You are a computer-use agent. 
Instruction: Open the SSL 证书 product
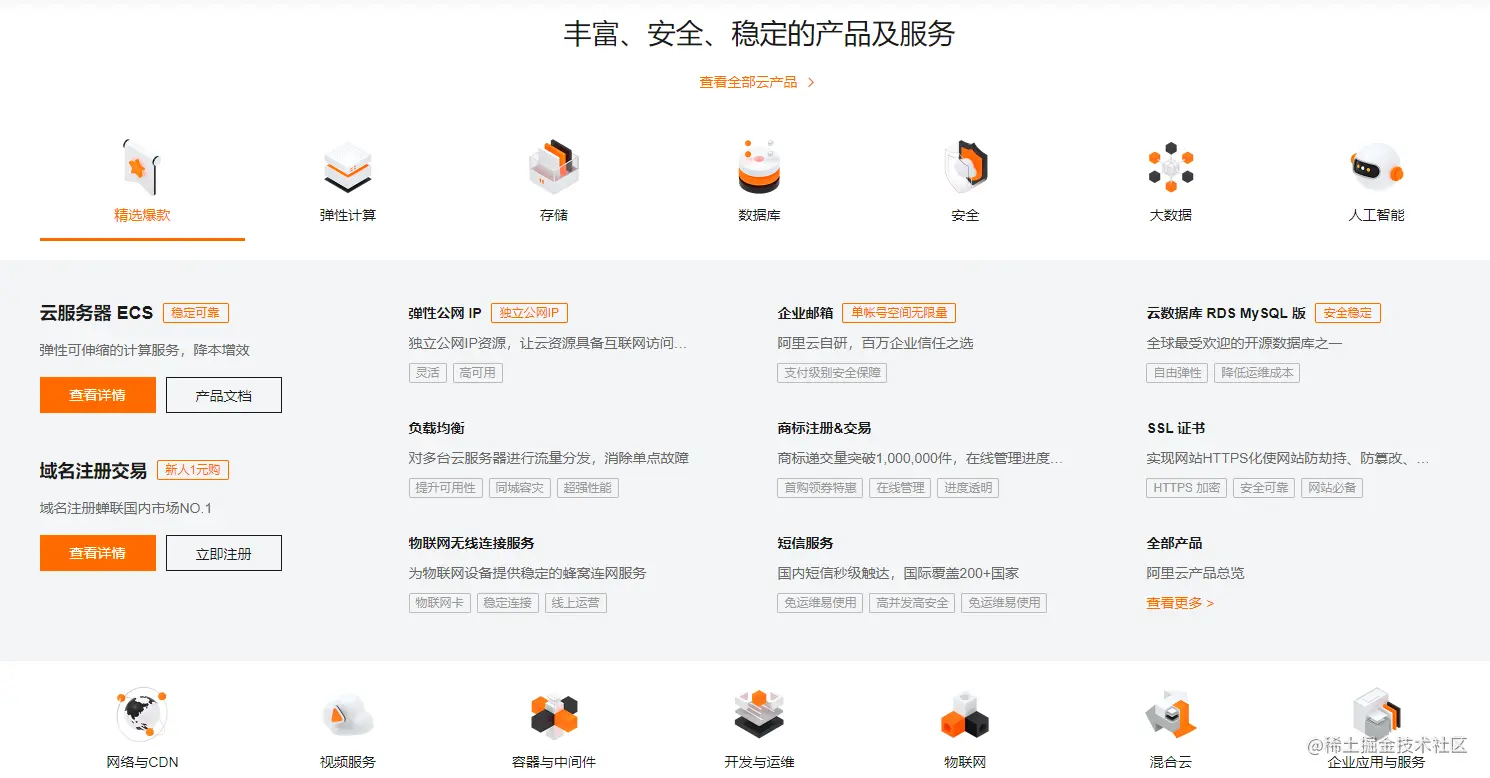coord(1175,428)
